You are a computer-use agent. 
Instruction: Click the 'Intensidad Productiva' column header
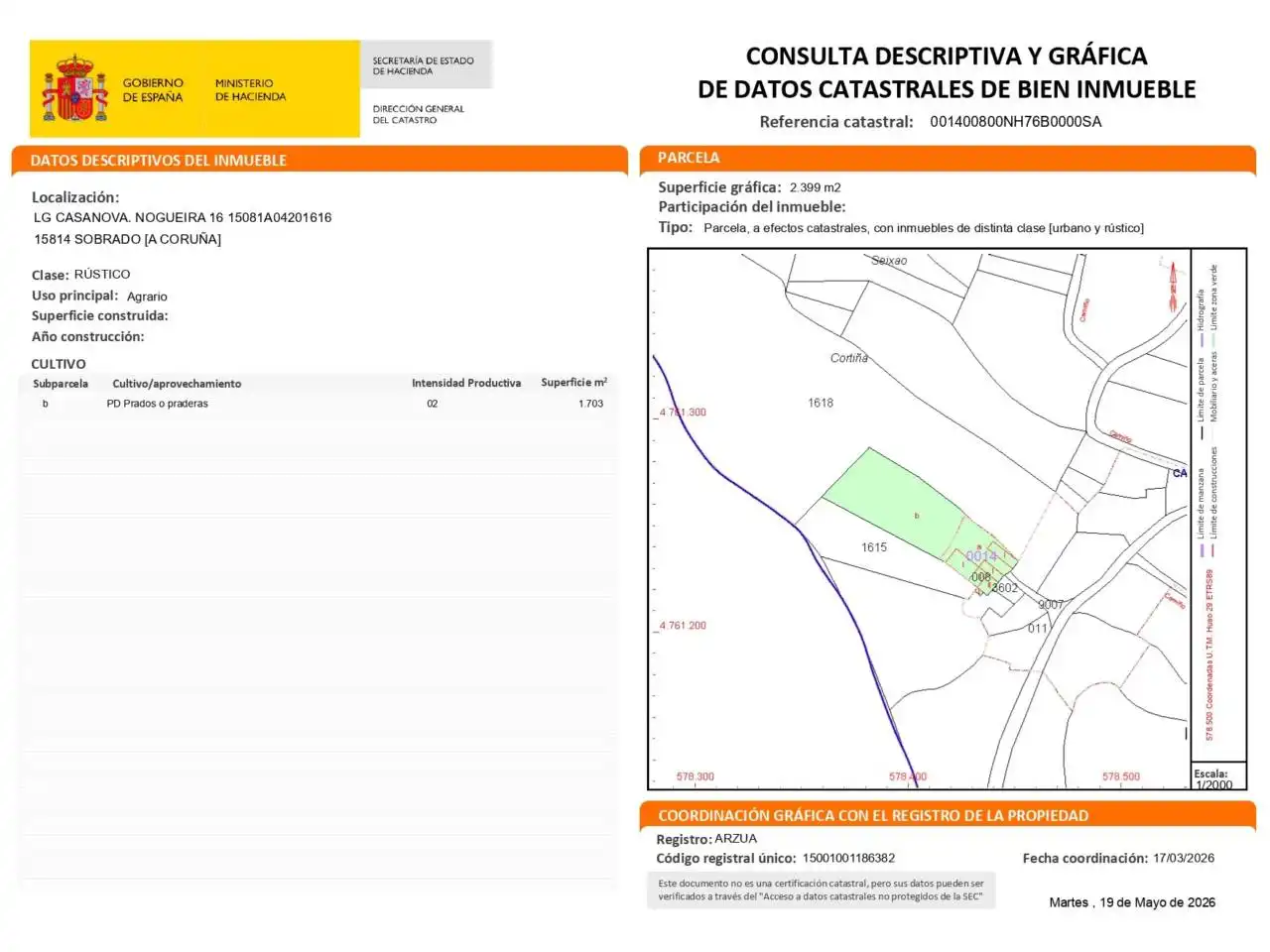coord(466,383)
